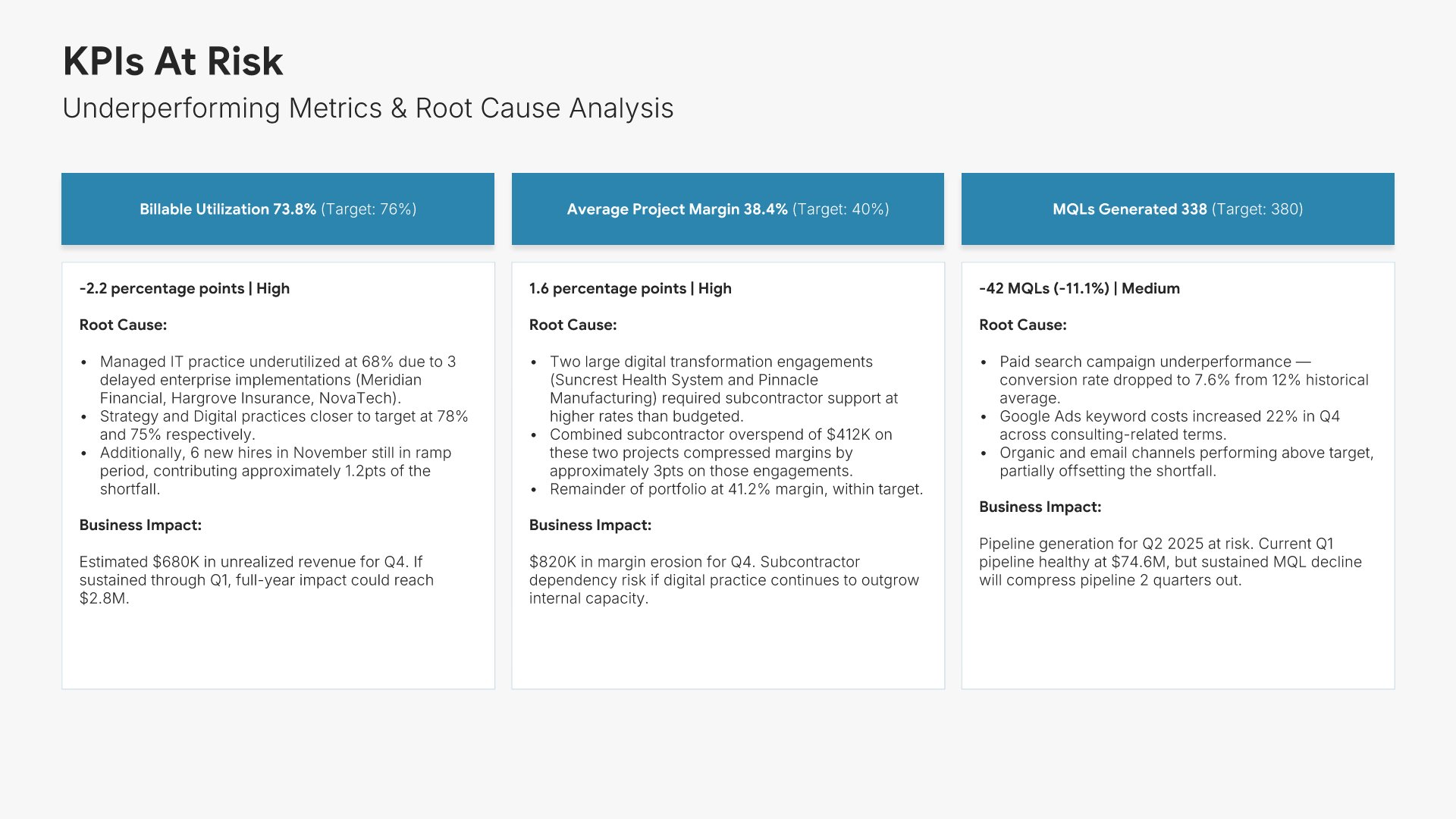Click the bullet about 6 new hires in November
The image size is (1456, 819).
(275, 471)
